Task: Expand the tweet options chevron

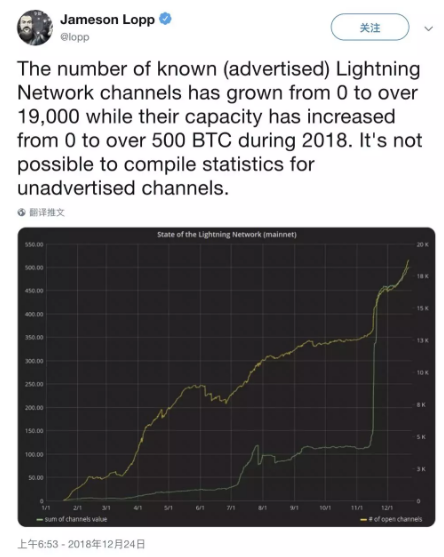Action: tap(429, 28)
